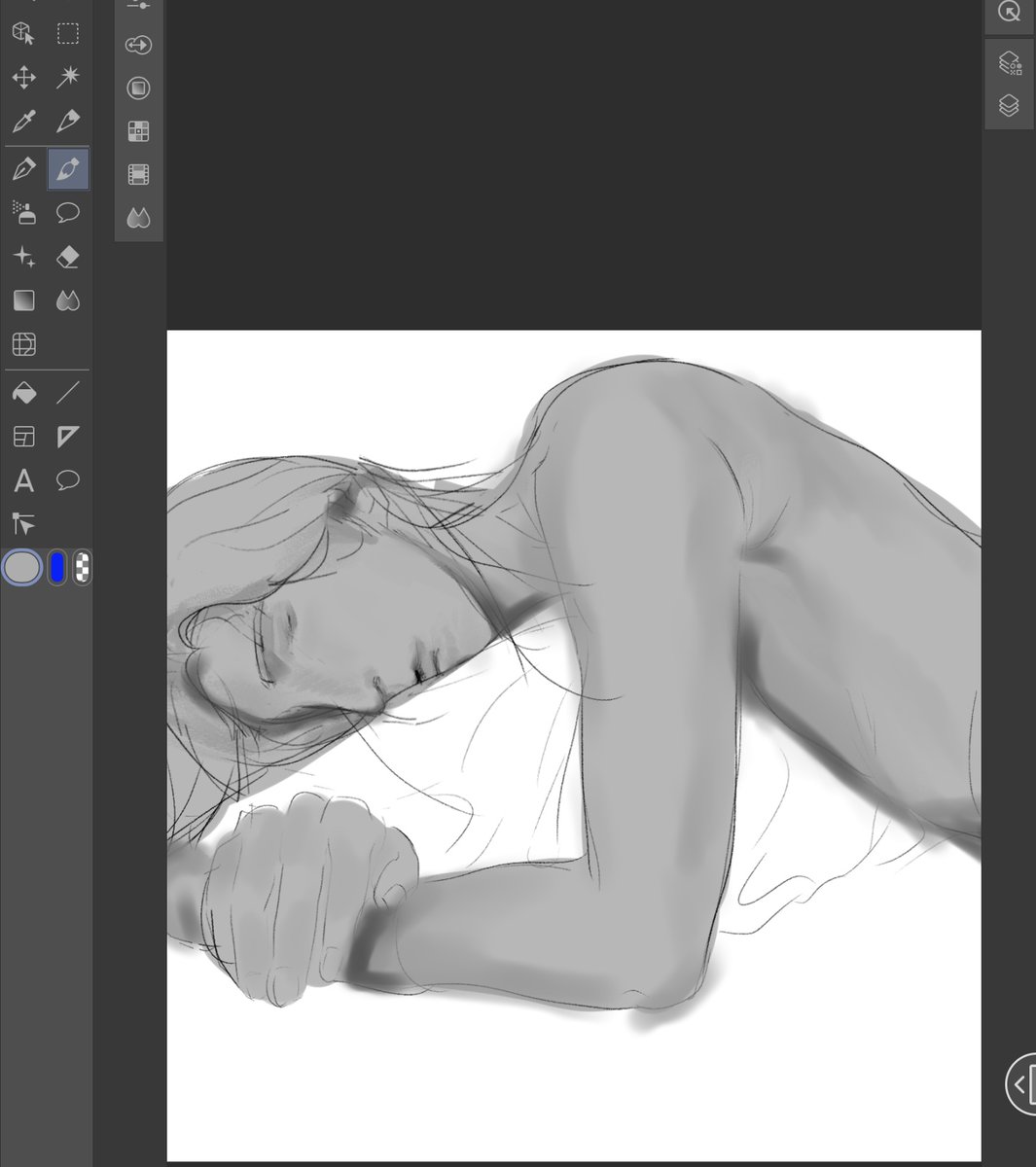Choose the blue sub color swatch
This screenshot has height=1167, width=1036.
click(56, 567)
